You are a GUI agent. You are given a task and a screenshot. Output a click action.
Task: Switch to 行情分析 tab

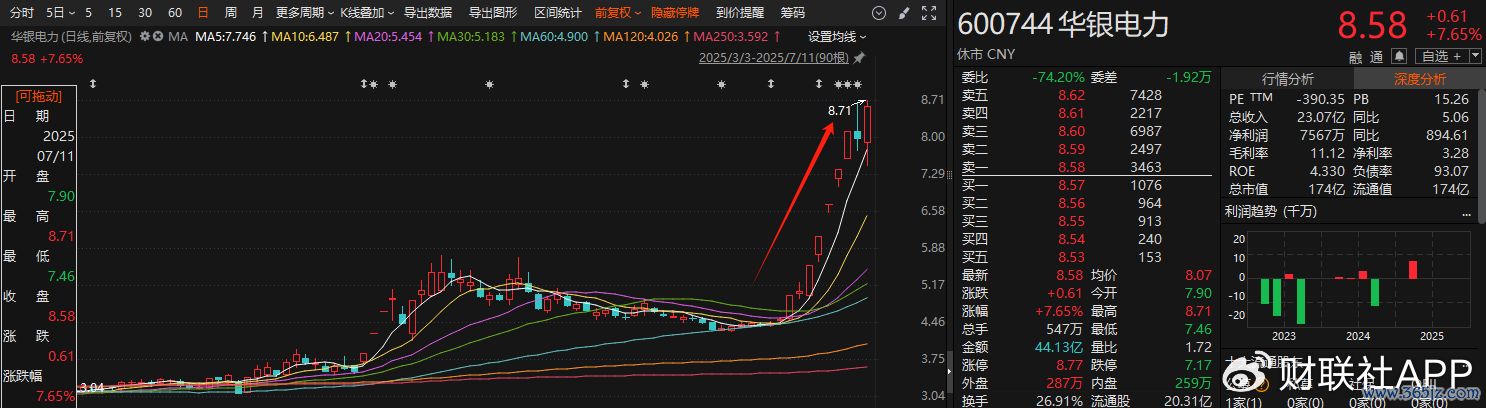pyautogui.click(x=1288, y=79)
